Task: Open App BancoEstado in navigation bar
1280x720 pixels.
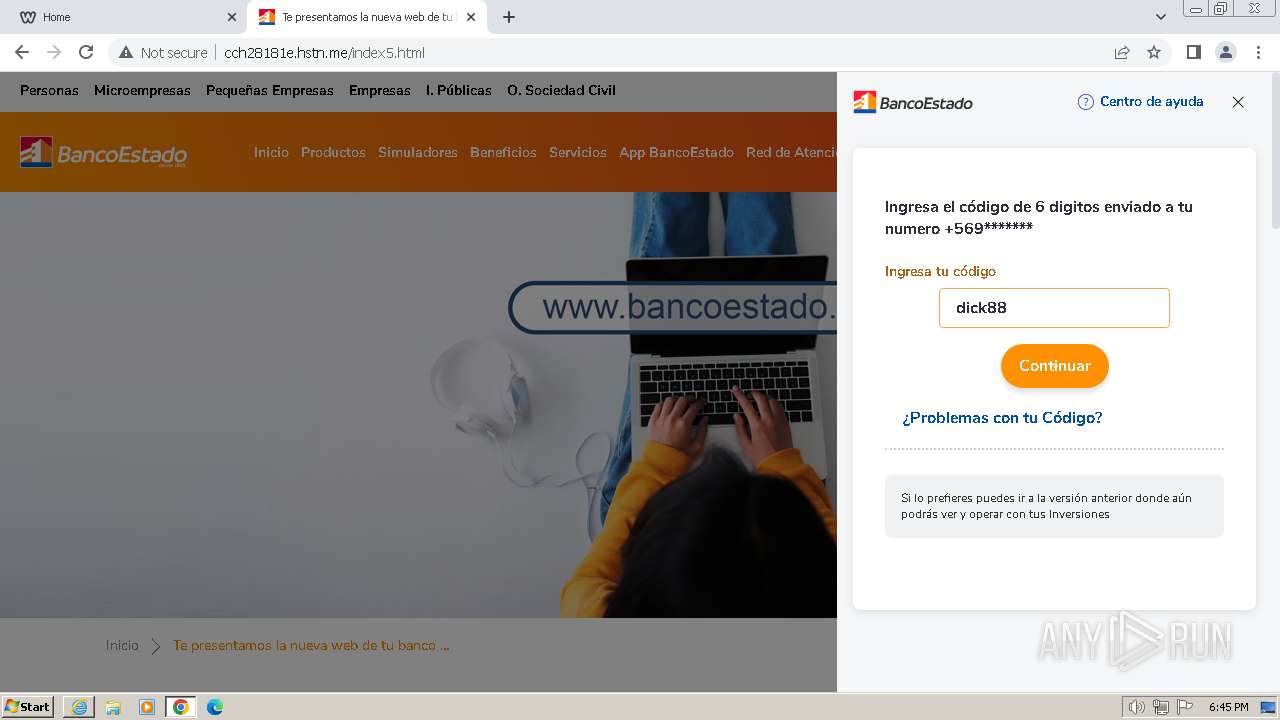Action: pos(676,152)
